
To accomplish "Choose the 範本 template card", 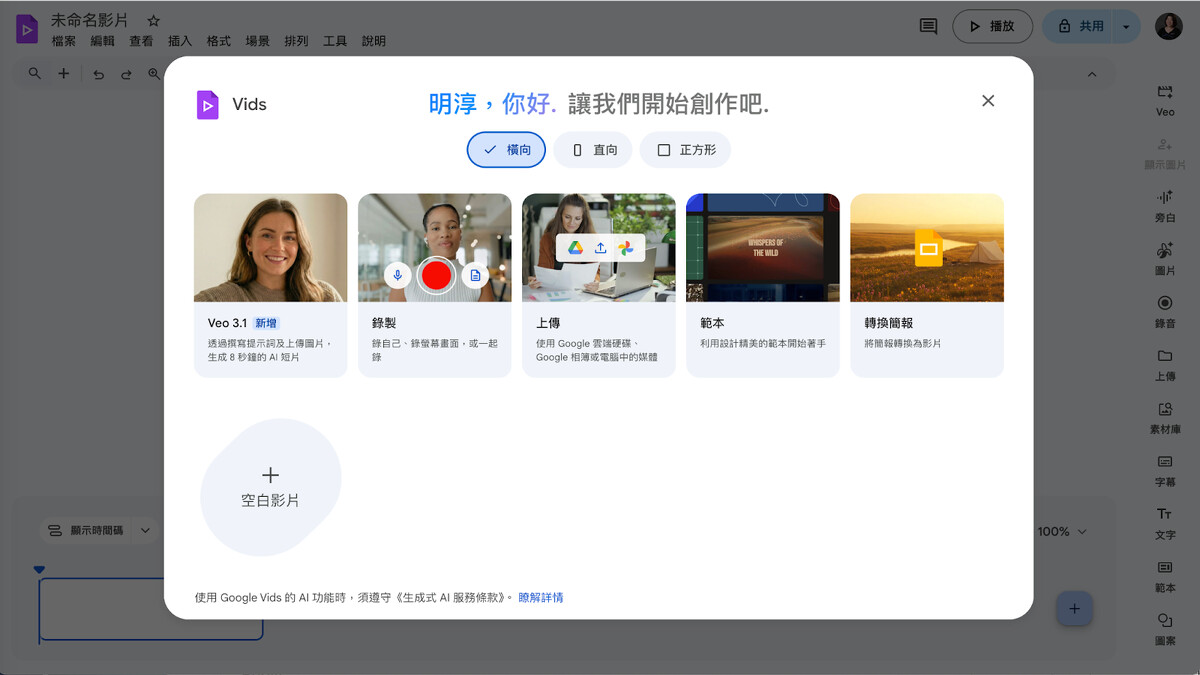I will (762, 285).
